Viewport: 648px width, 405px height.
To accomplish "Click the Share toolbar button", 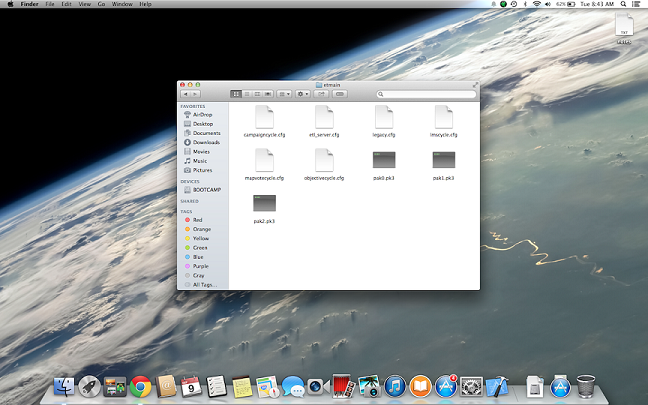I will coord(321,94).
